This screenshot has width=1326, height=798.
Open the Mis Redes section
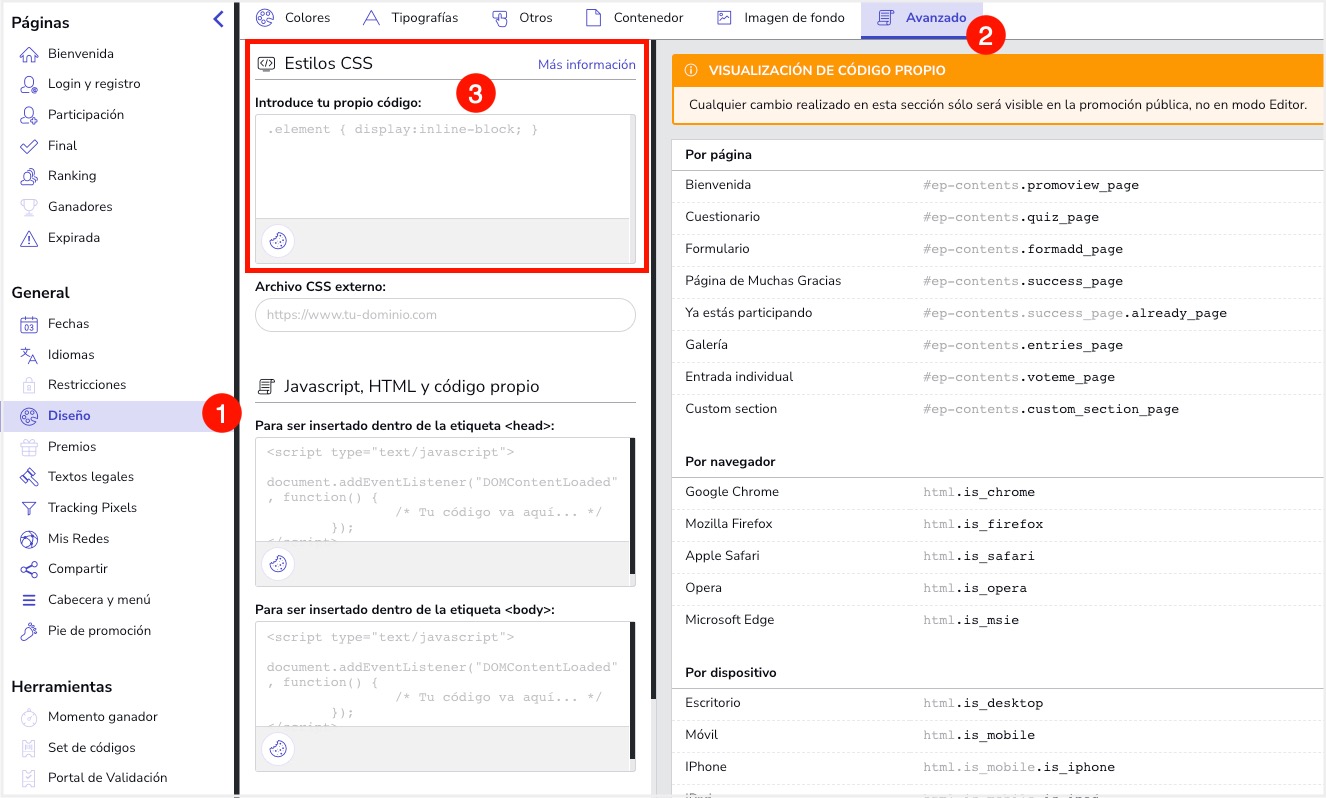click(x=78, y=539)
